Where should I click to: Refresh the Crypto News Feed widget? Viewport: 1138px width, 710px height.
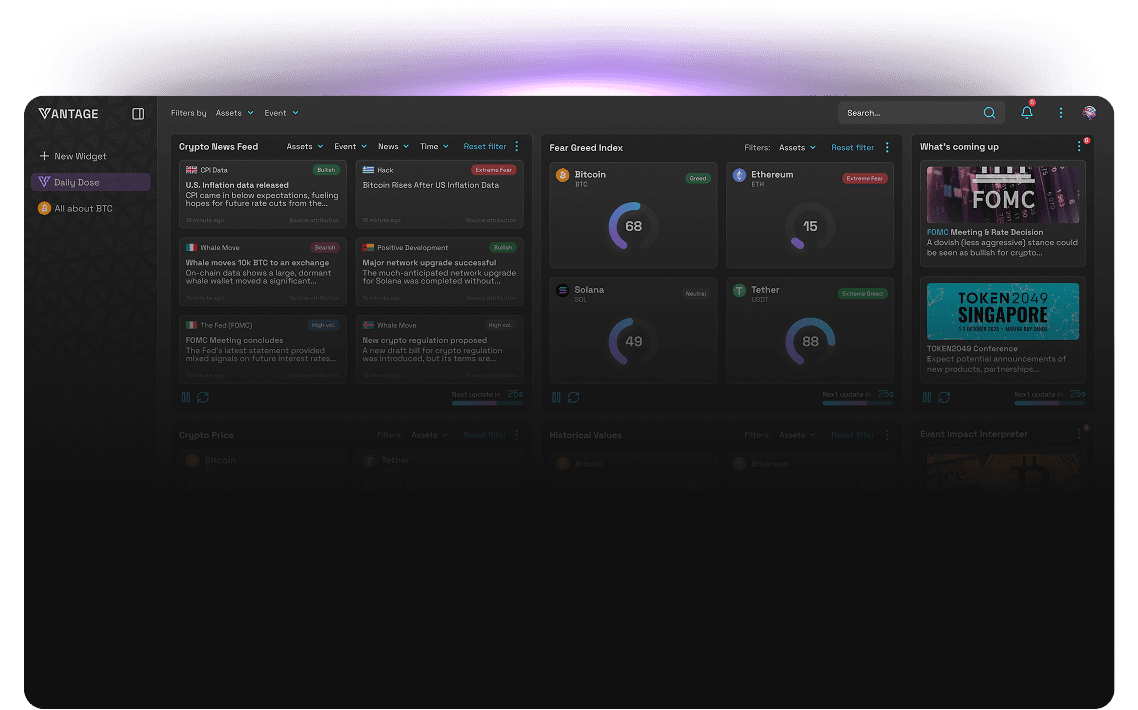203,397
